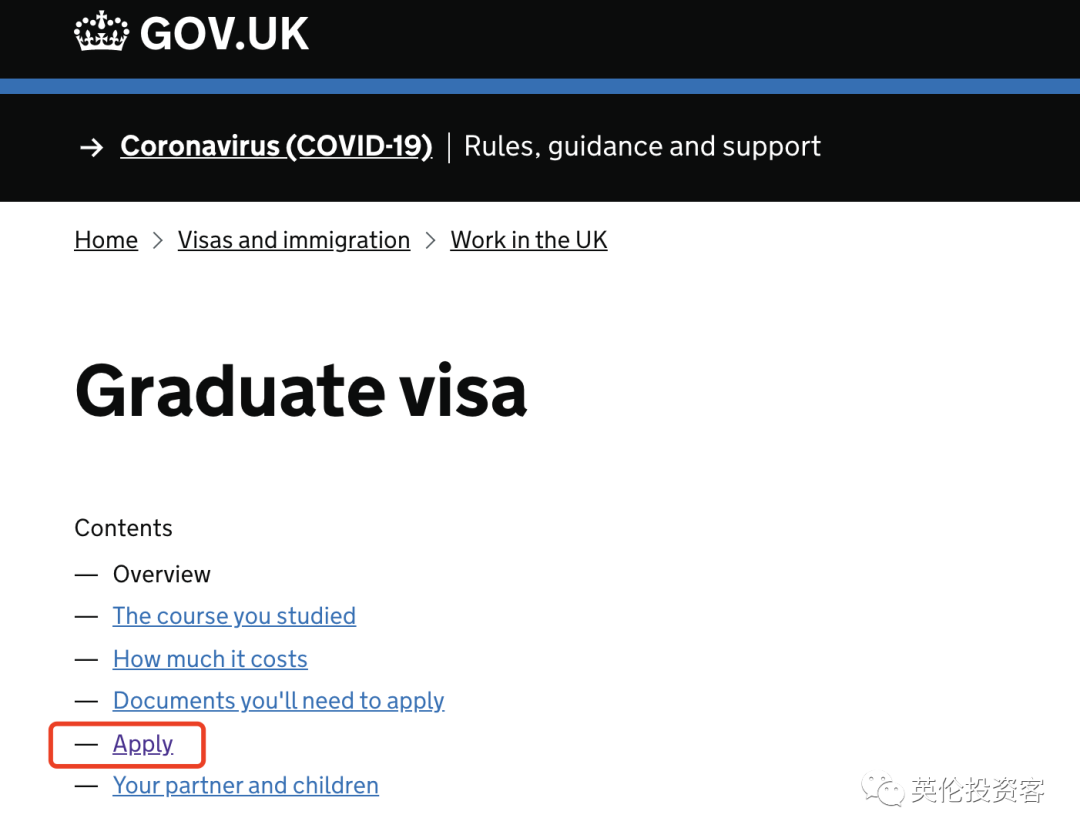Open Documents you'll need to apply

(278, 701)
